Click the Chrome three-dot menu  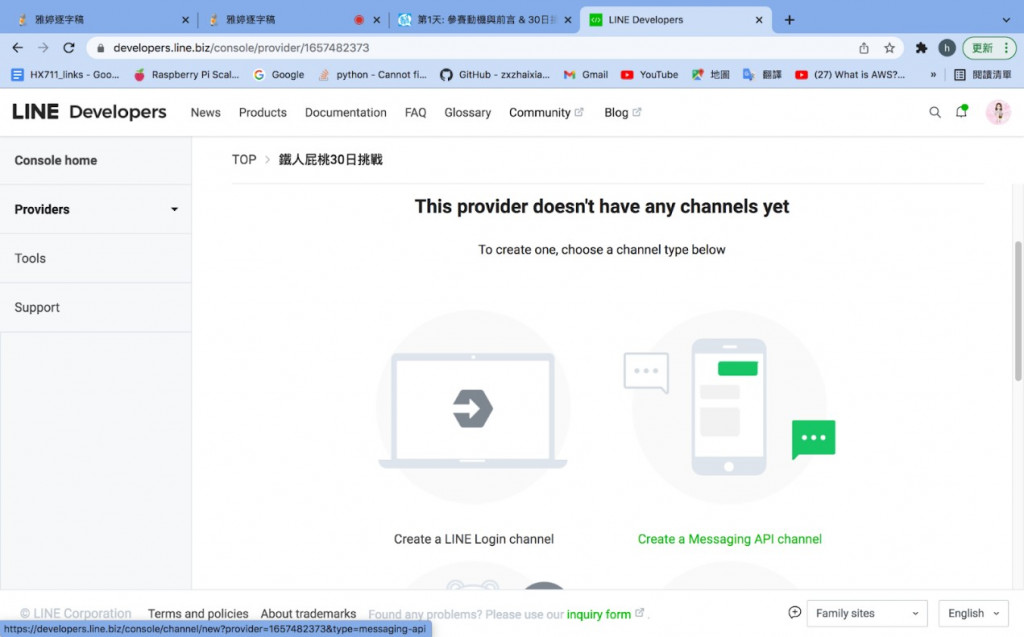[x=1006, y=48]
